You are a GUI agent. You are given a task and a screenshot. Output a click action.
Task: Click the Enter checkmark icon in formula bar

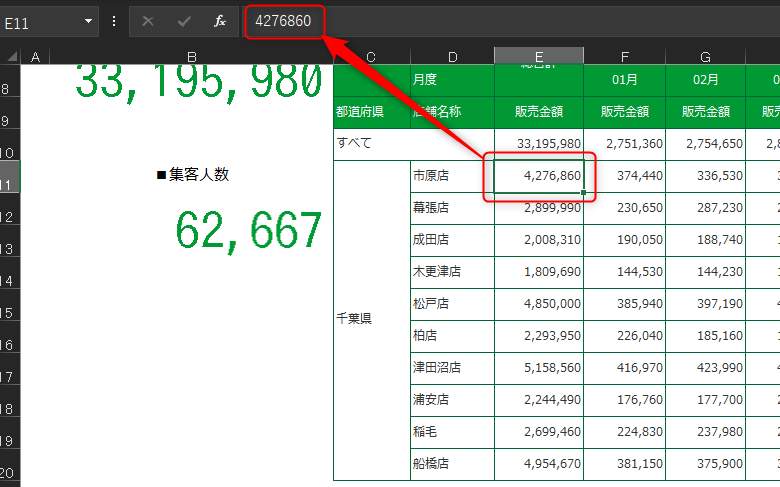coord(184,21)
